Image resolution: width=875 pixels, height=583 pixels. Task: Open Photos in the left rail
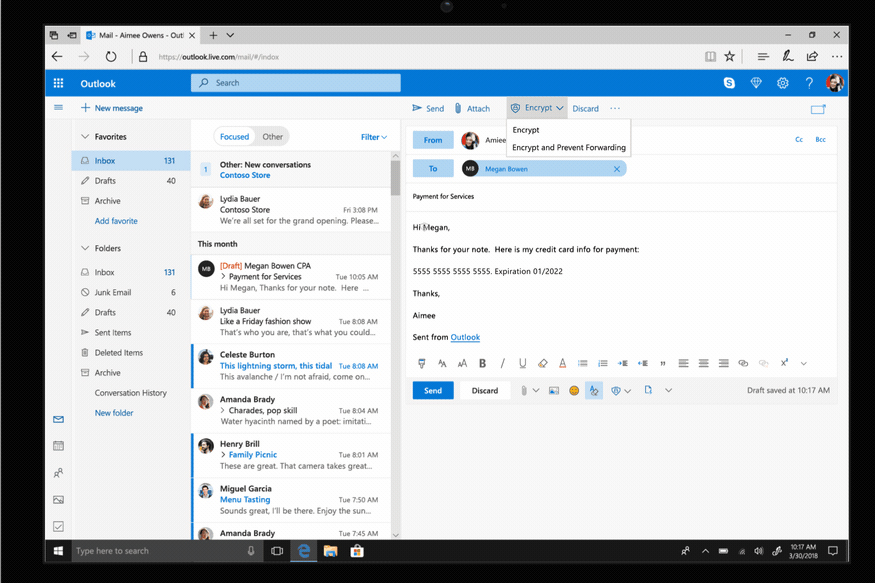click(x=58, y=499)
